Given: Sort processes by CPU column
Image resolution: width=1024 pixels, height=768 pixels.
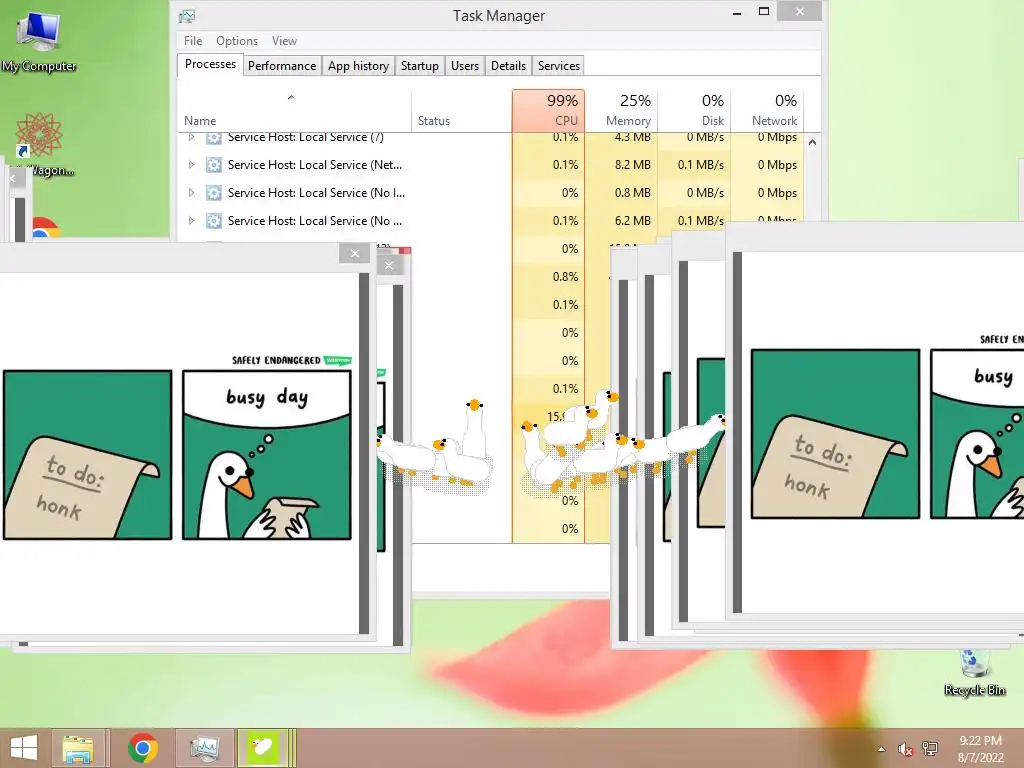Looking at the screenshot, I should pos(549,111).
